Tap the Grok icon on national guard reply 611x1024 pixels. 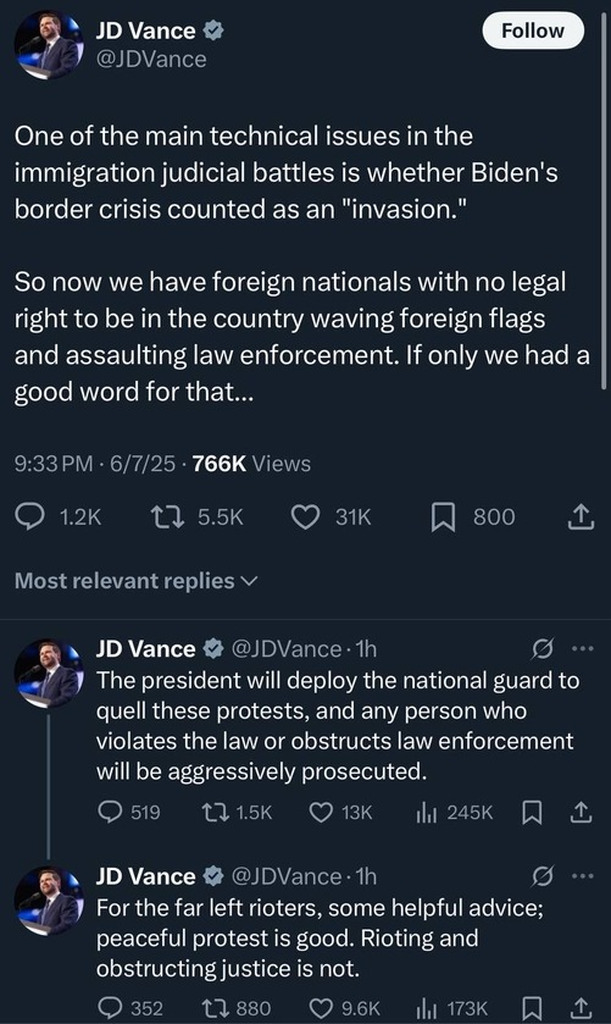[543, 649]
